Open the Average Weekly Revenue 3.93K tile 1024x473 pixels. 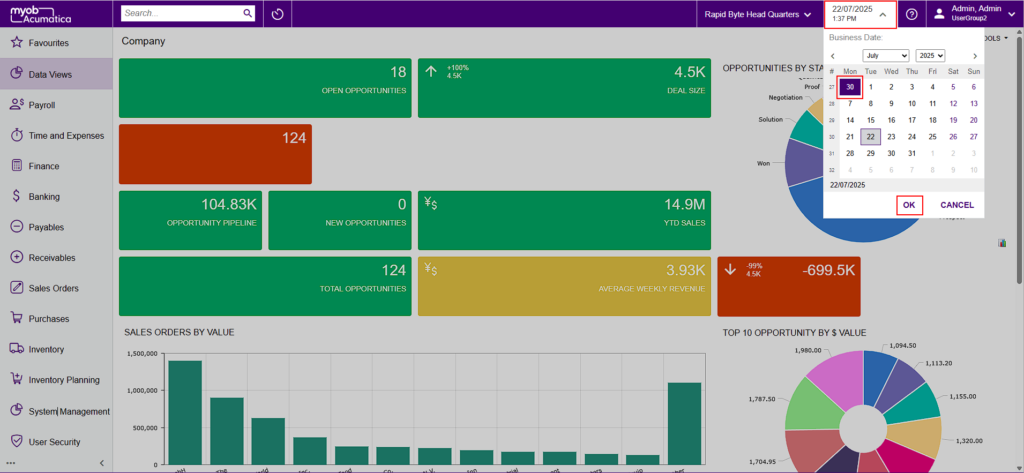click(x=564, y=286)
